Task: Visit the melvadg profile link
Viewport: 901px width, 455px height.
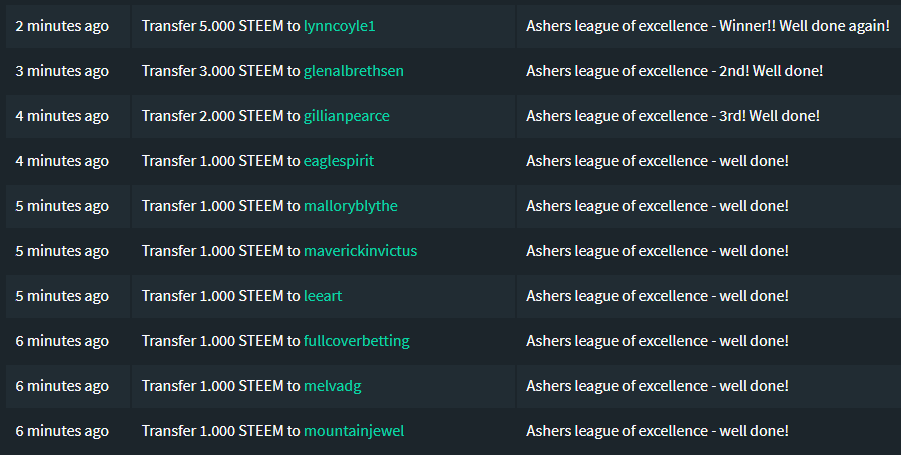Action: 333,386
